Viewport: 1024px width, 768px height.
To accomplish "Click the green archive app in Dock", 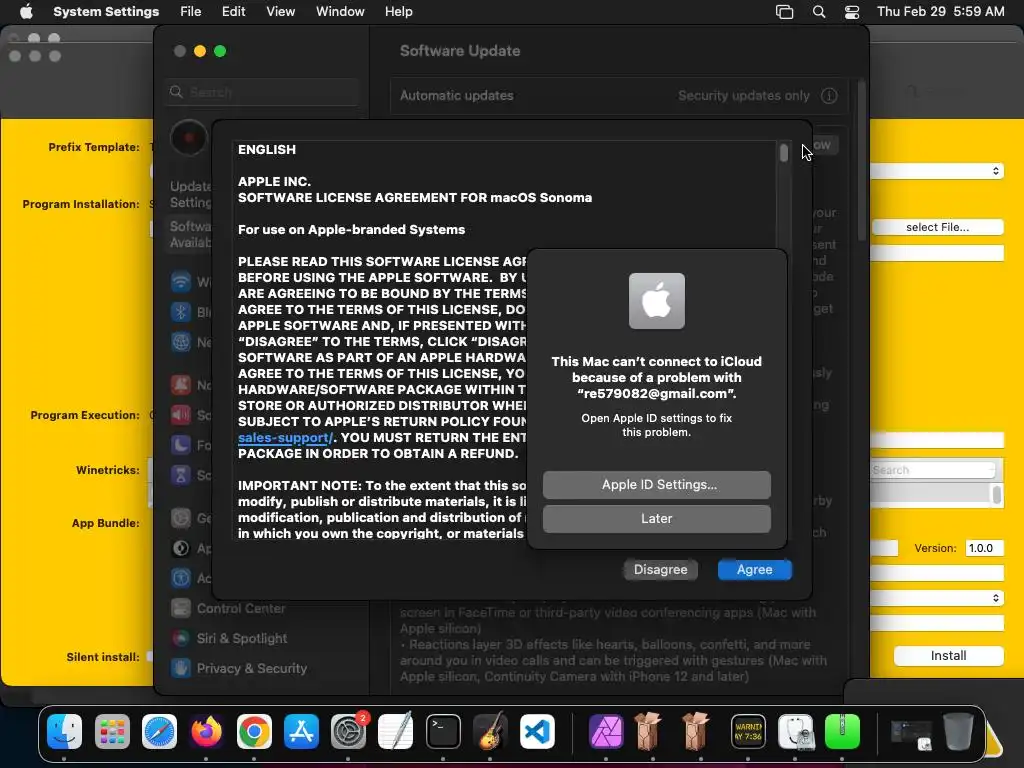I will coord(842,731).
